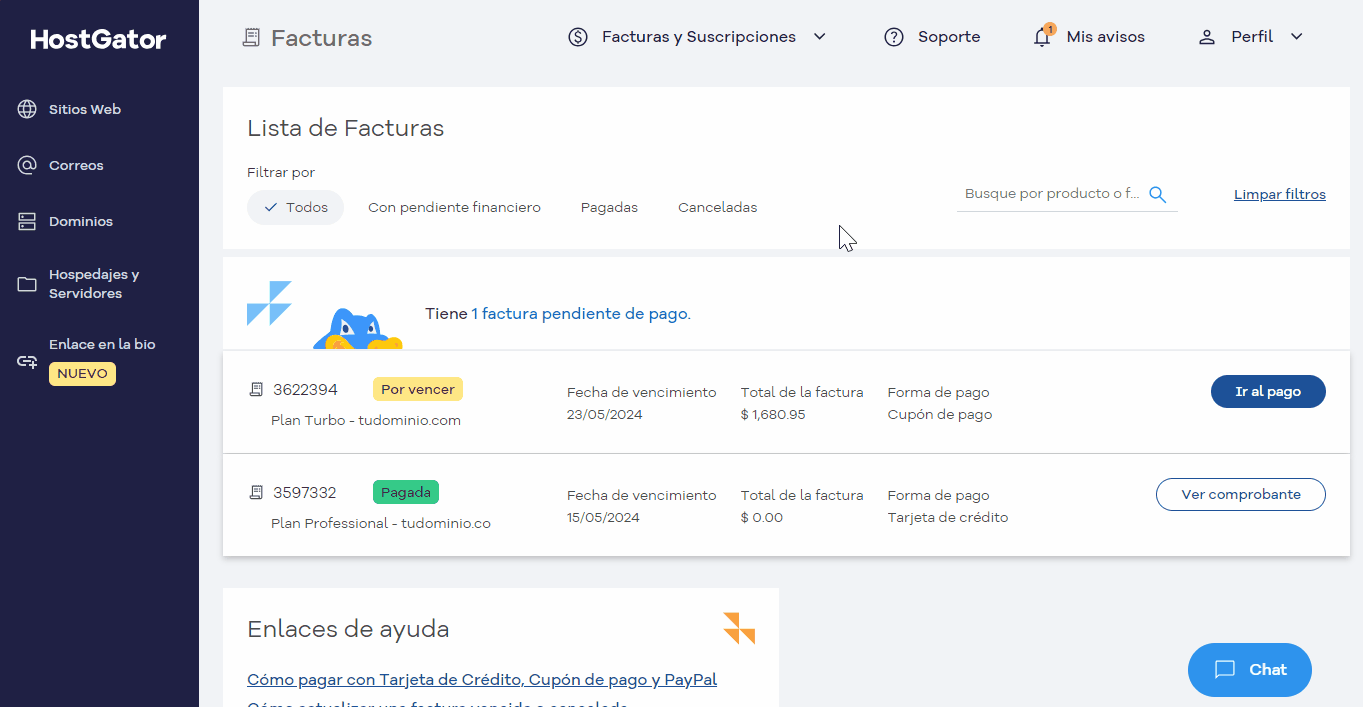Open Hospedajes y Servidores section
Viewport: 1363px width, 707px height.
[94, 284]
